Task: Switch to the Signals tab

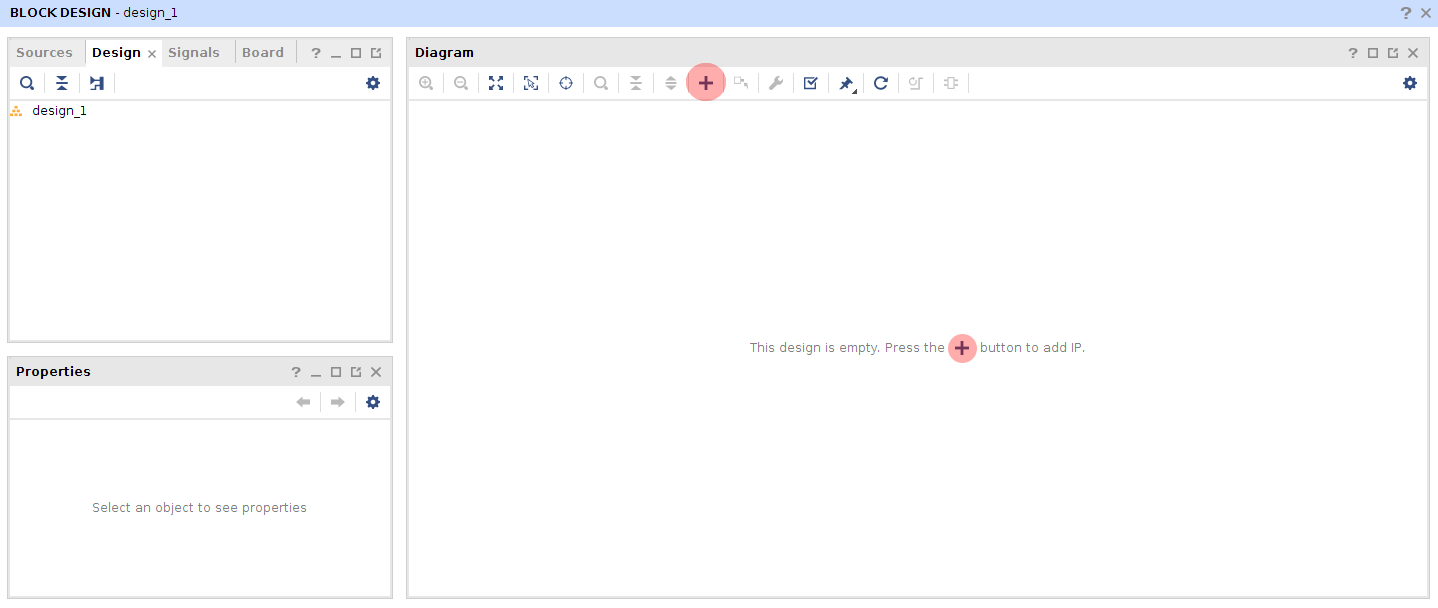Action: (x=194, y=53)
